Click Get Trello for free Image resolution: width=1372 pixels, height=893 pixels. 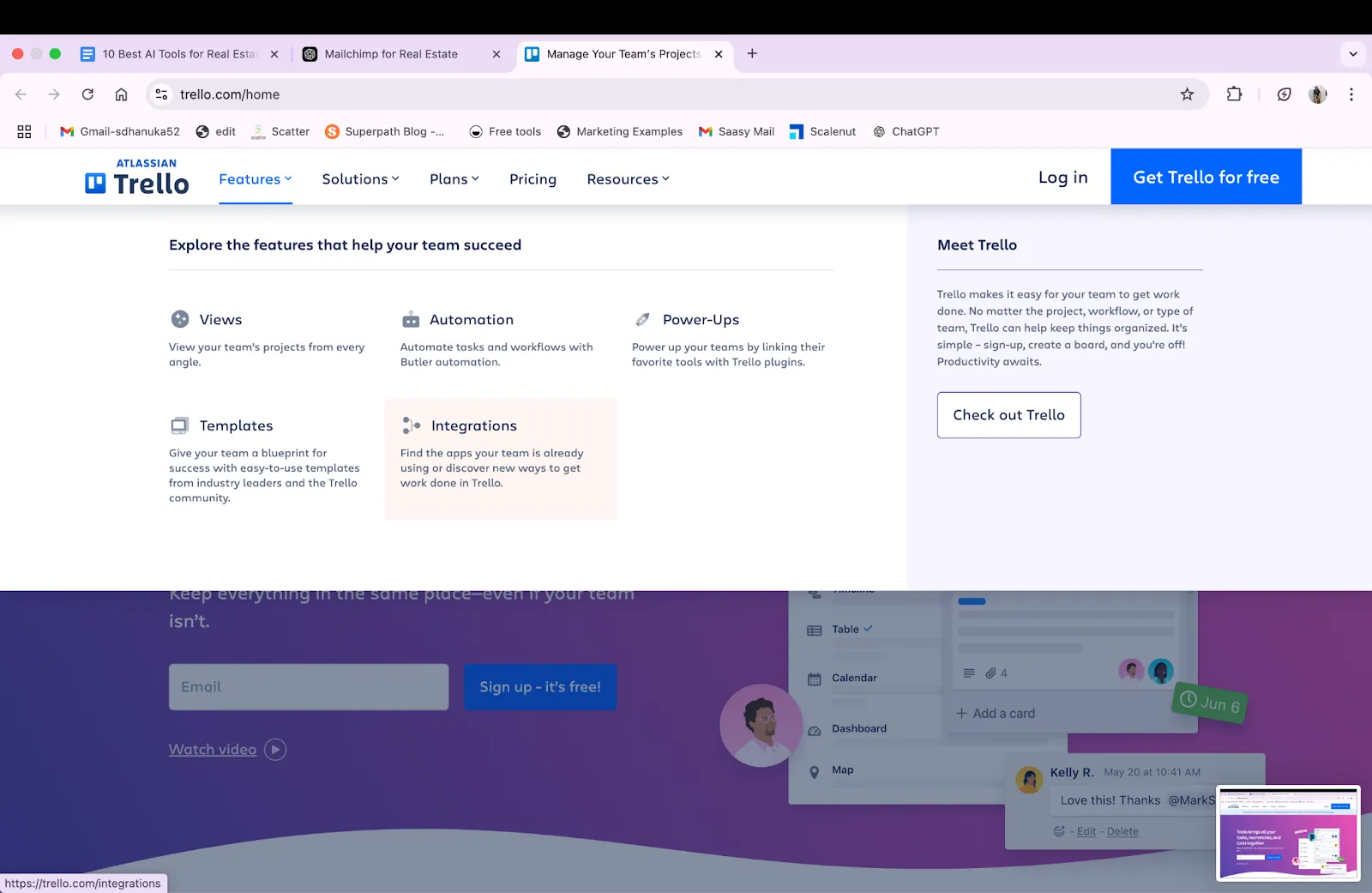[1206, 177]
